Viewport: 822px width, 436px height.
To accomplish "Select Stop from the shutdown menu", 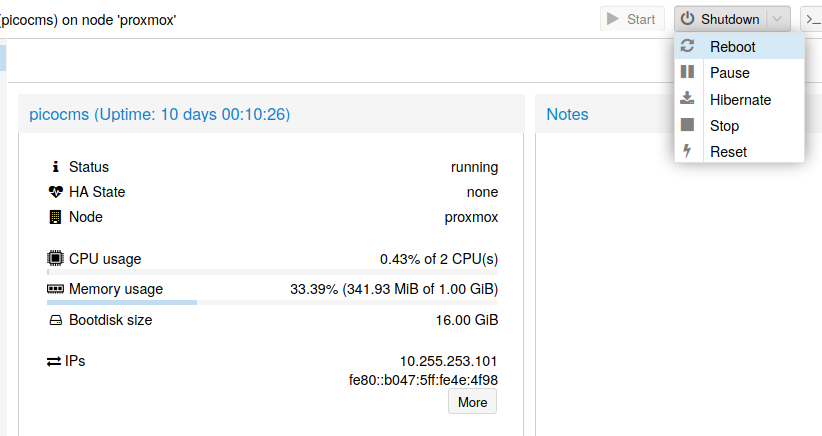I will point(724,125).
